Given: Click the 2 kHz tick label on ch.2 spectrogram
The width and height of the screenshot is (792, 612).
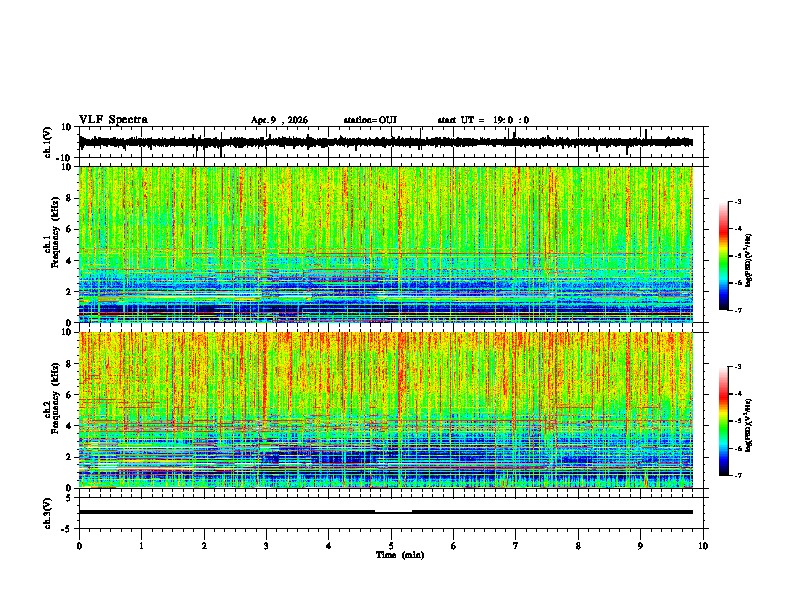Looking at the screenshot, I should coord(70,457).
